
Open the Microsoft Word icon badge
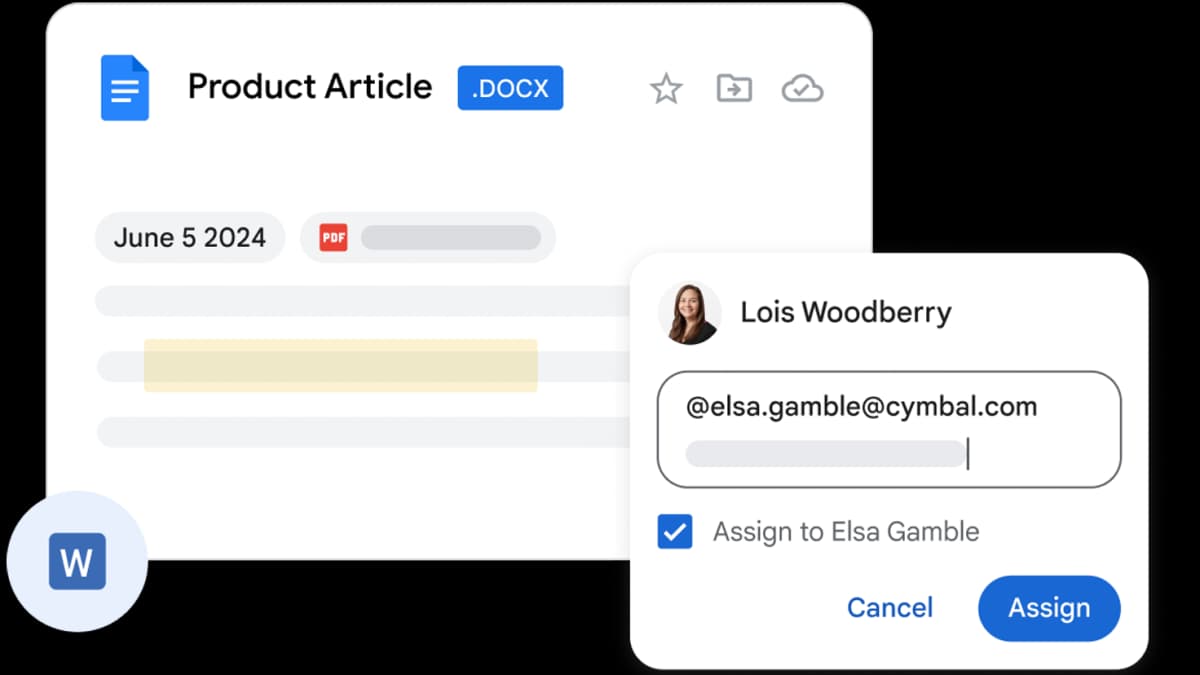pyautogui.click(x=77, y=562)
